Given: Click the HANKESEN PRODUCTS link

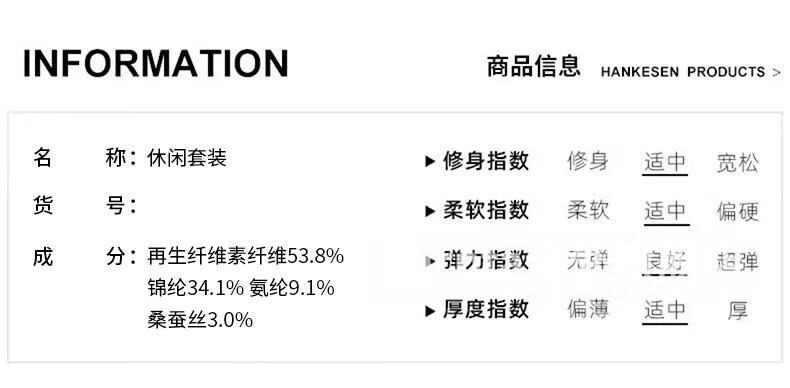Looking at the screenshot, I should click(x=683, y=72).
